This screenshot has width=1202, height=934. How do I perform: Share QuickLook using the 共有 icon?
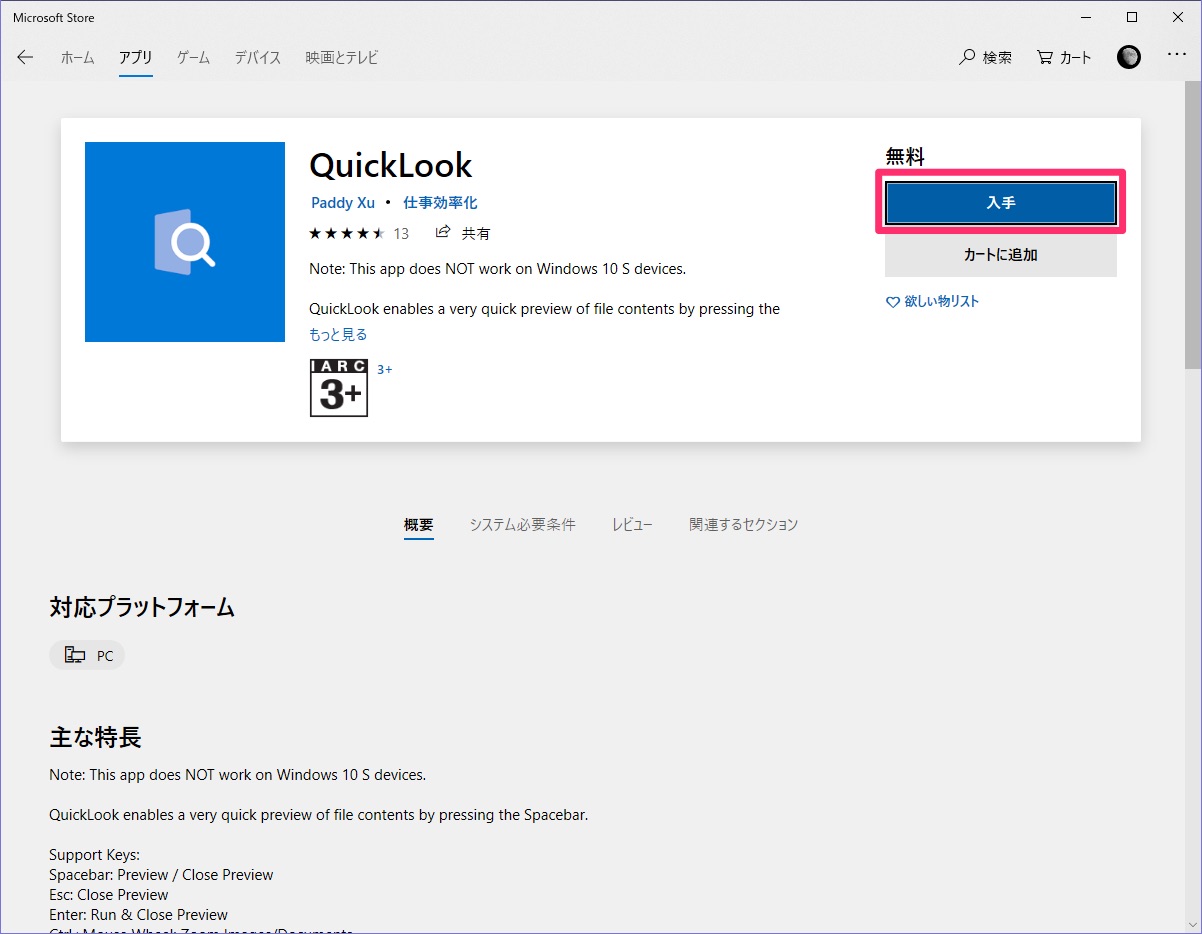[443, 232]
